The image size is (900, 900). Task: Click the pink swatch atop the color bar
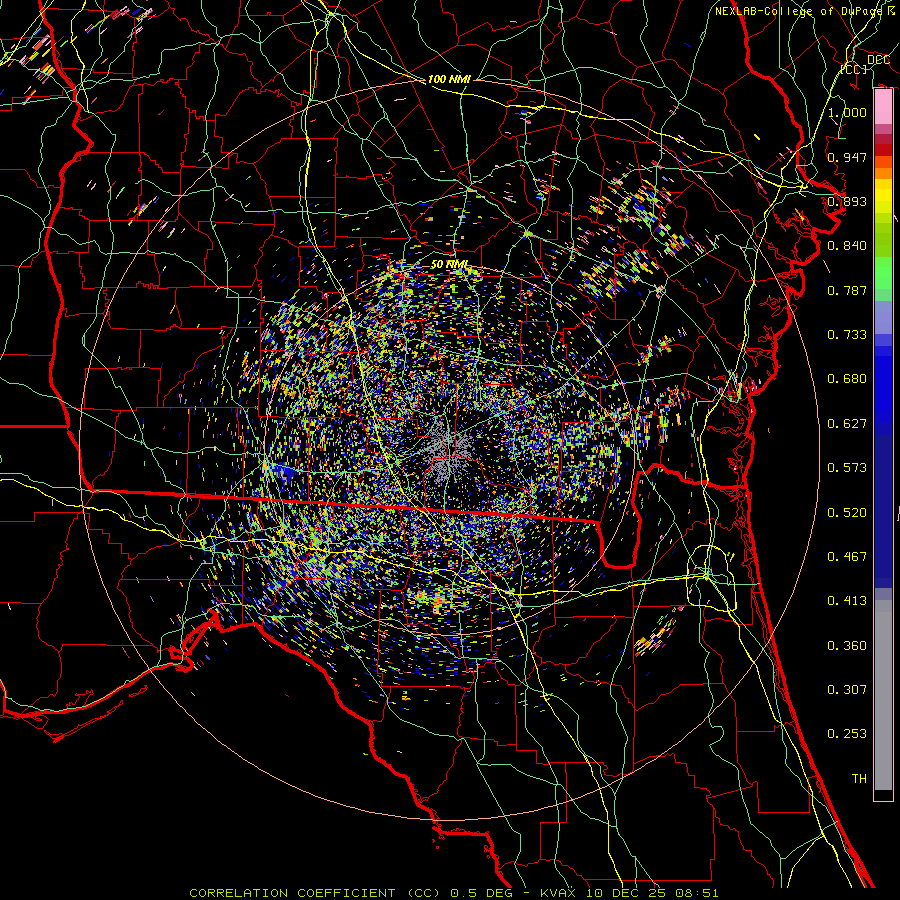(x=883, y=107)
